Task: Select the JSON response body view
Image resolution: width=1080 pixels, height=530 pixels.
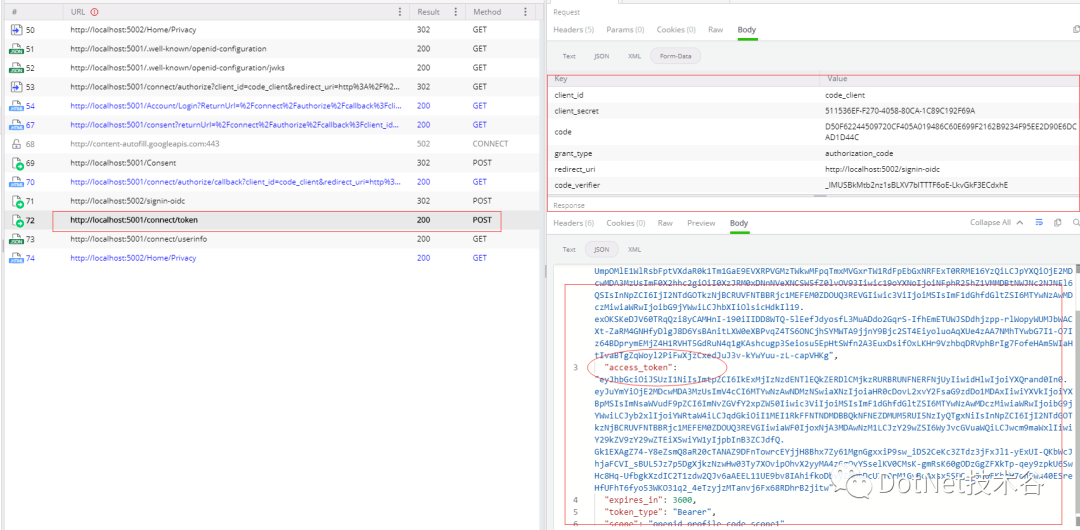Action: point(602,249)
